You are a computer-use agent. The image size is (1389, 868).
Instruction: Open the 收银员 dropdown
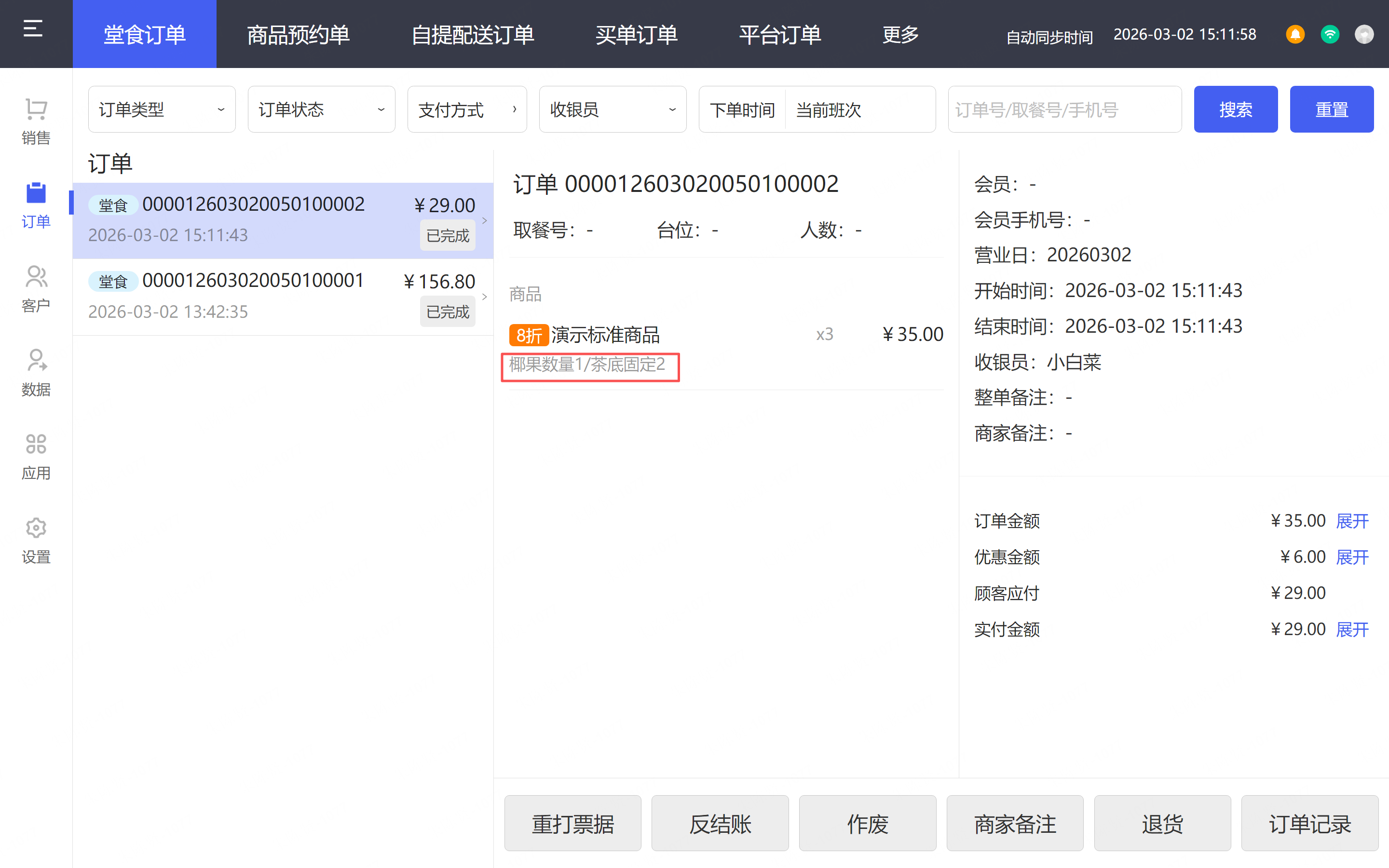612,109
